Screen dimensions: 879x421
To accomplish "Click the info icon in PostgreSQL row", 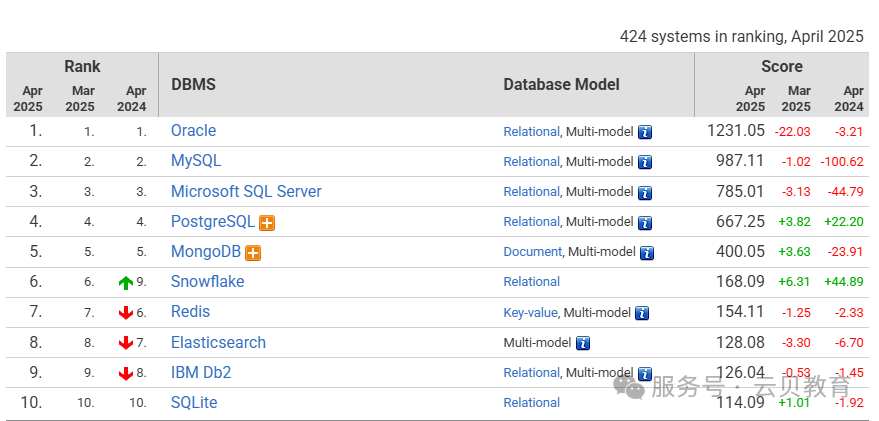I will [645, 223].
